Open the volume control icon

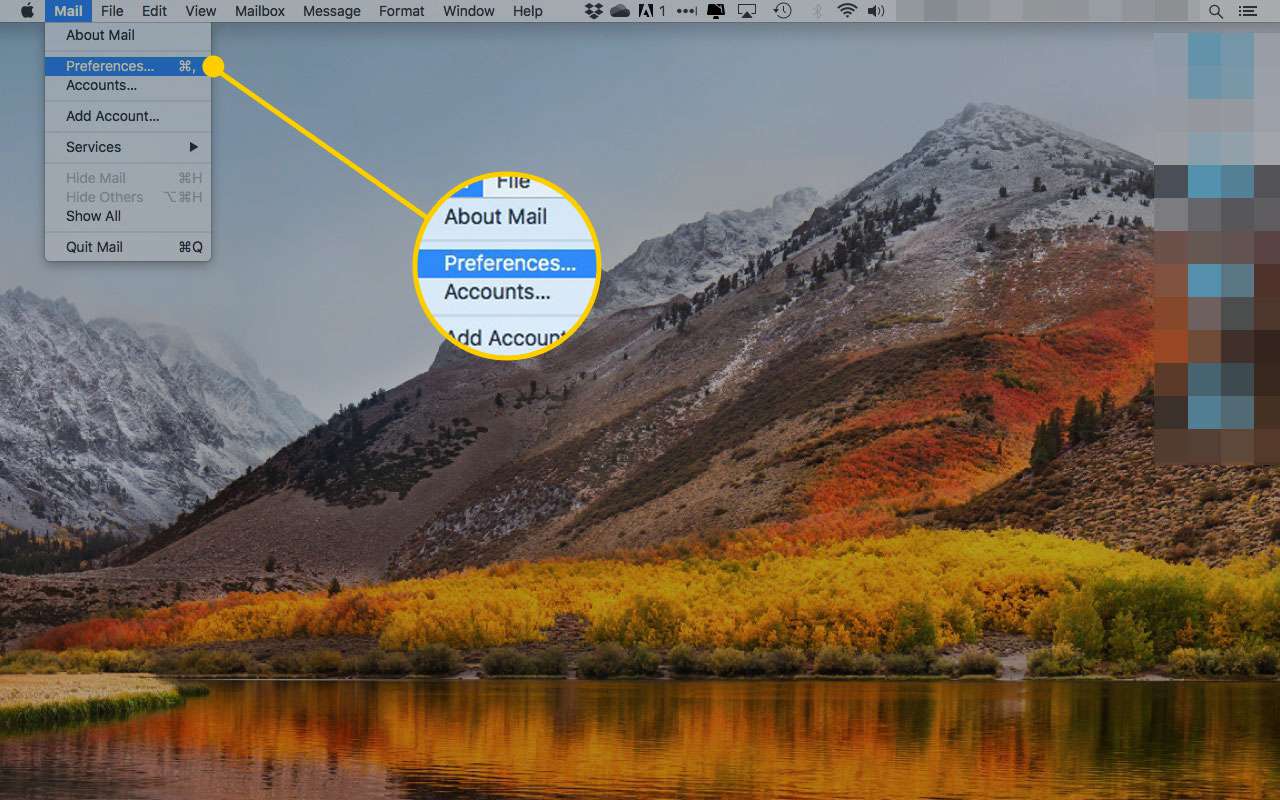[876, 11]
